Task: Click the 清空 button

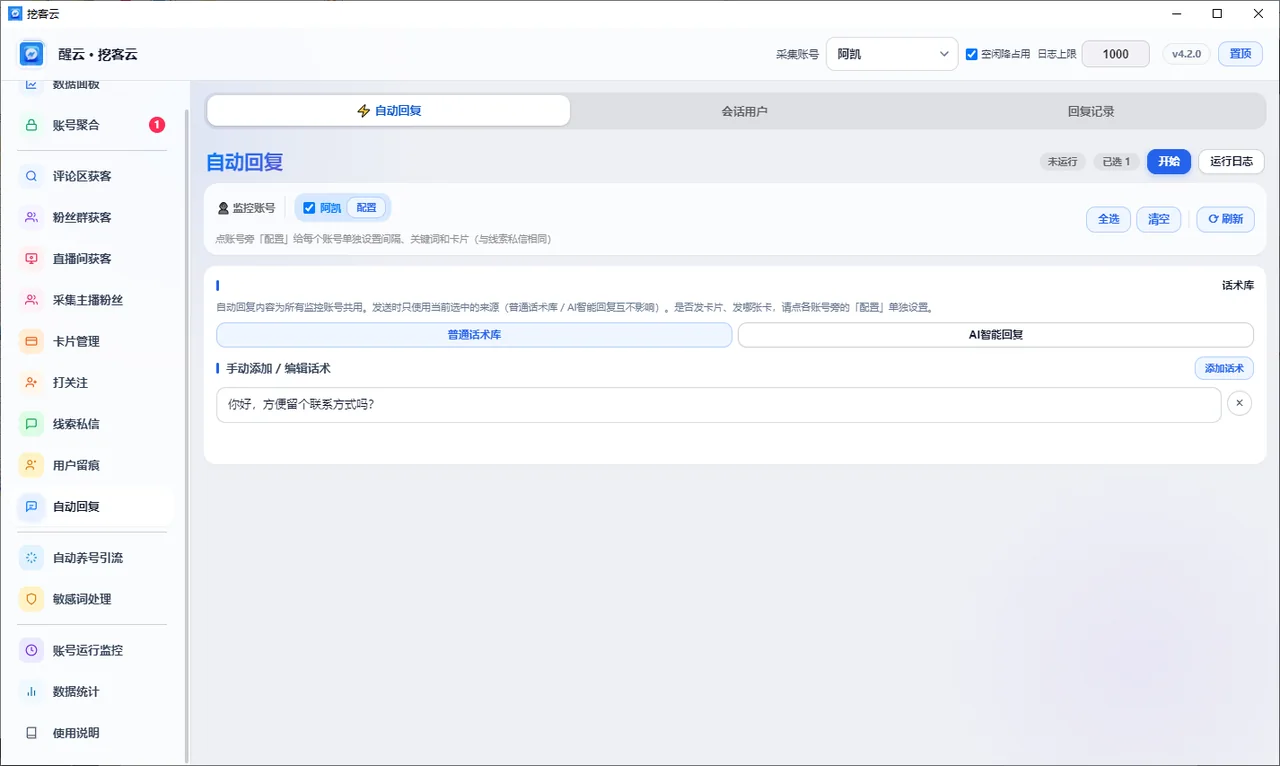Action: point(1159,219)
